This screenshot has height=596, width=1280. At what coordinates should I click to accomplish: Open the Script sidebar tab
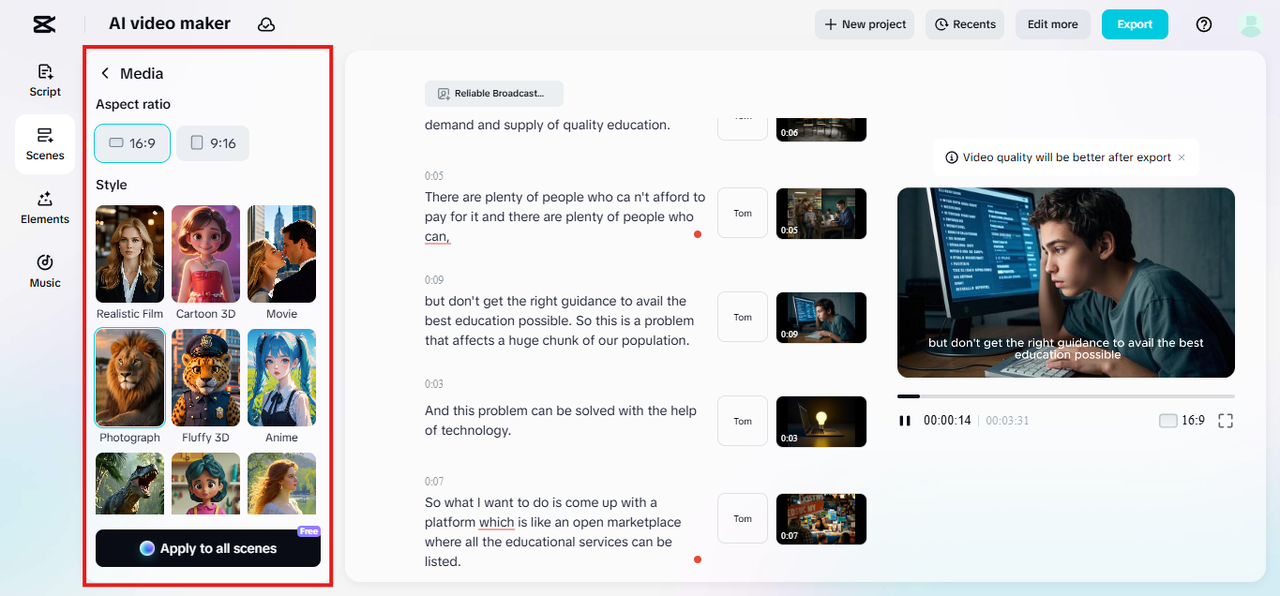(45, 80)
